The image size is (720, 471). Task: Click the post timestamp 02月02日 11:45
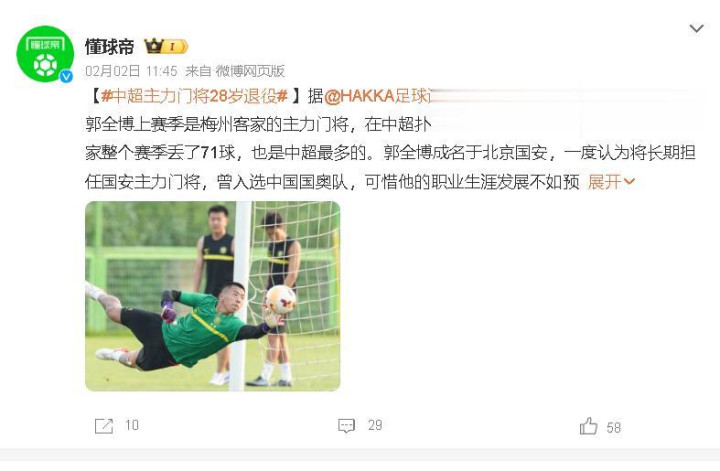(x=131, y=71)
